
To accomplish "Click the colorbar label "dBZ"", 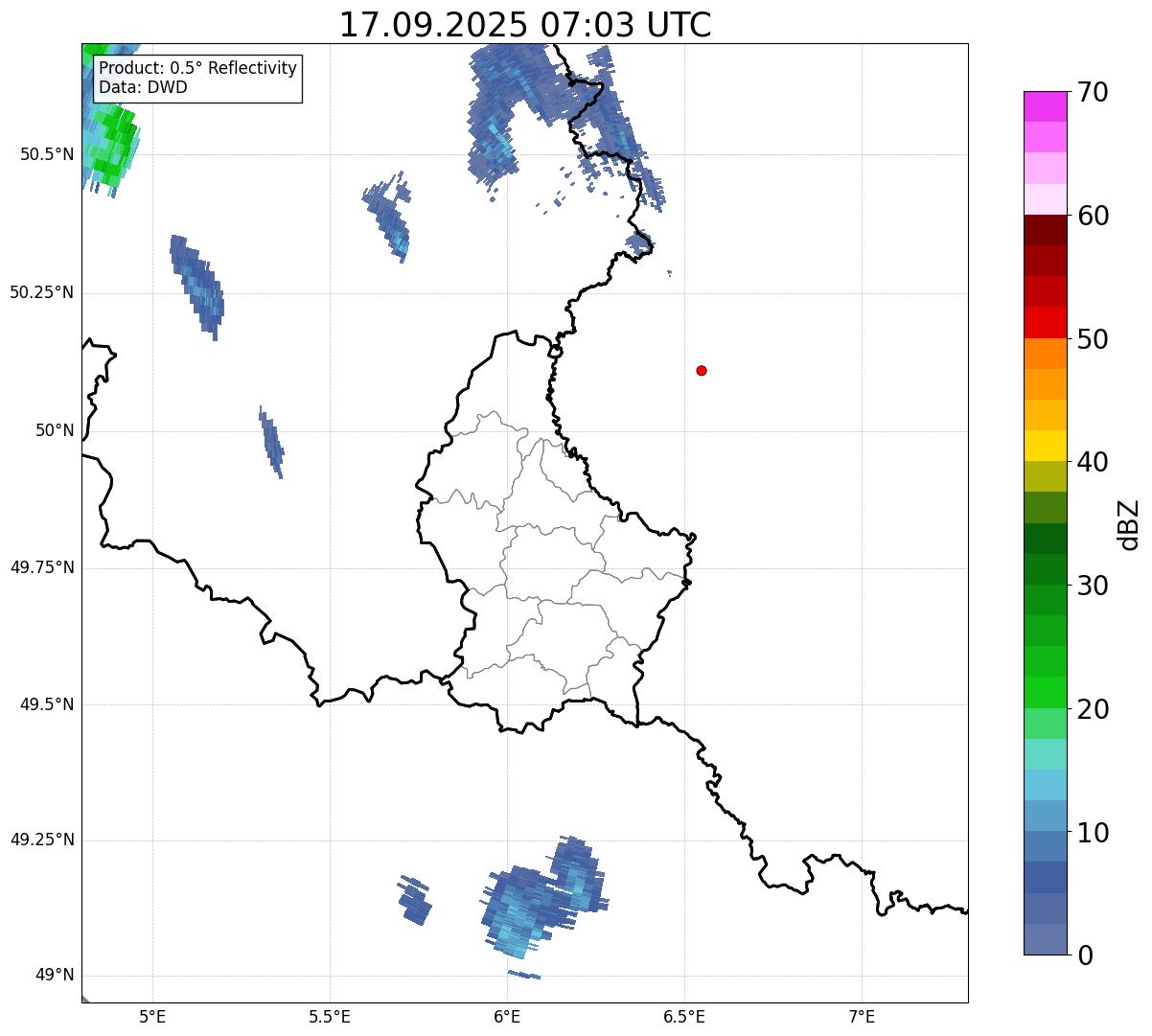I will [x=1129, y=524].
